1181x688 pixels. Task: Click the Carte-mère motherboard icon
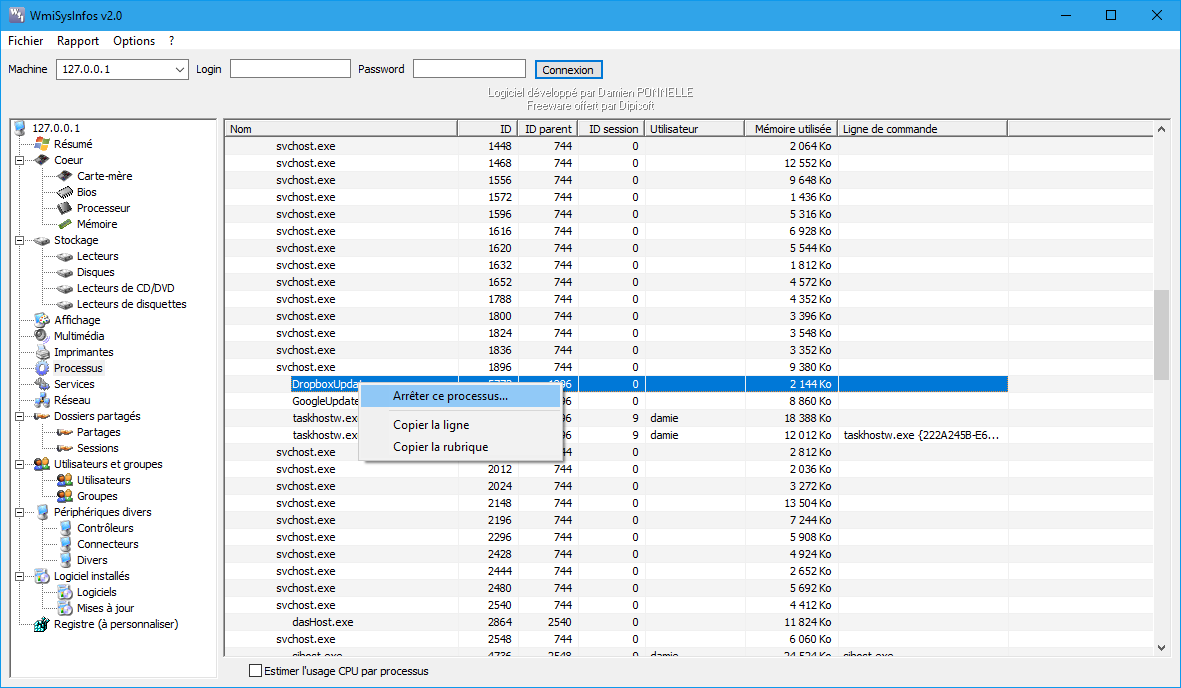pyautogui.click(x=65, y=176)
